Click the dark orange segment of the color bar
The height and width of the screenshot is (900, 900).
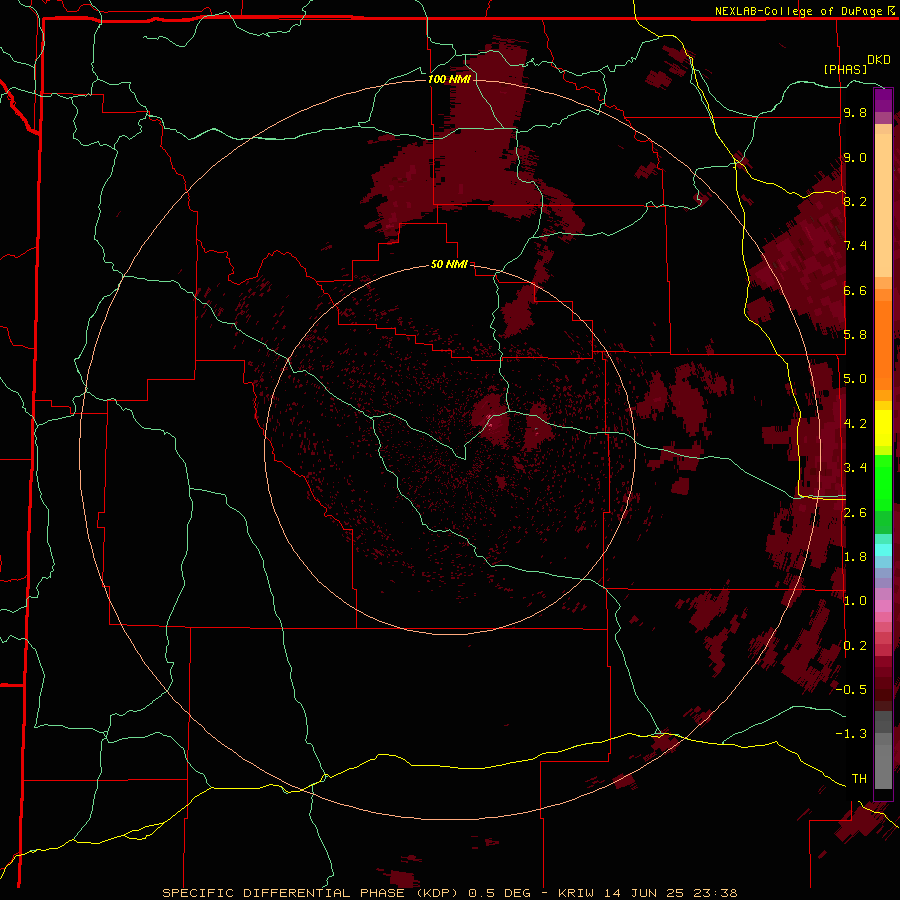coord(883,344)
